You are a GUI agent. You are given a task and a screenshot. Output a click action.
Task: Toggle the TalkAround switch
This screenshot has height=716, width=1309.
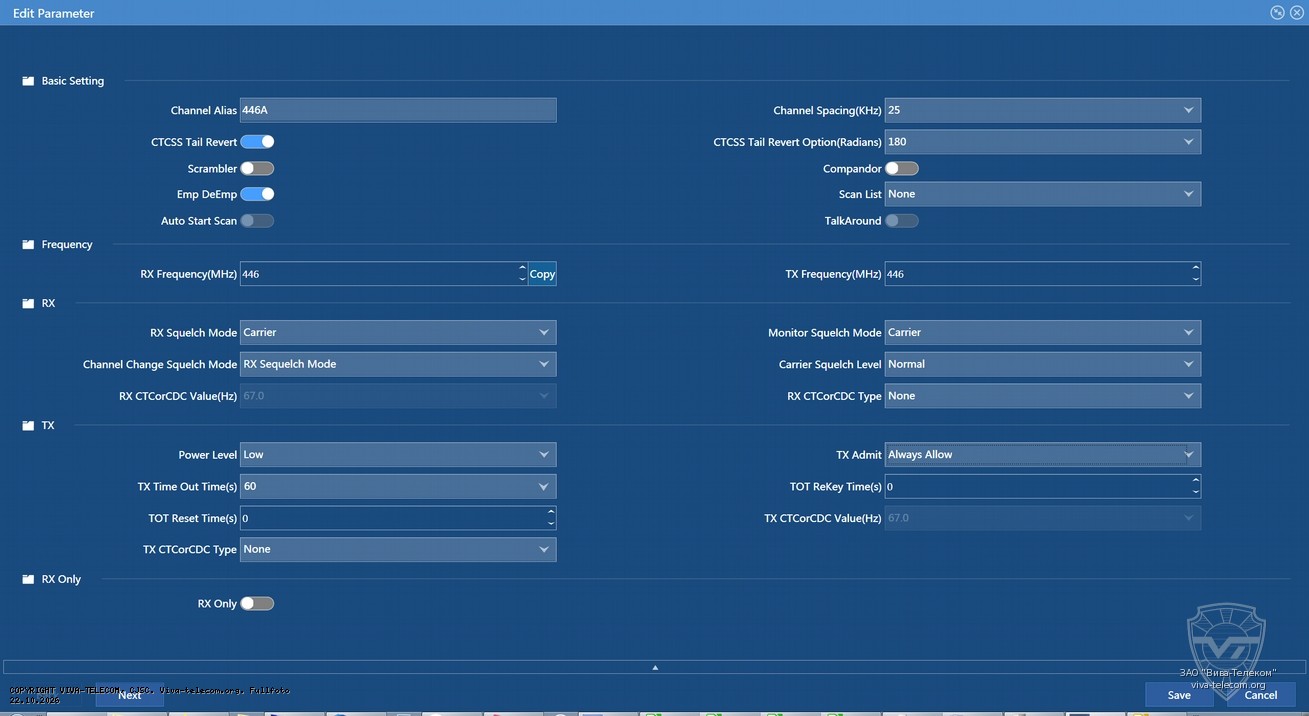902,221
